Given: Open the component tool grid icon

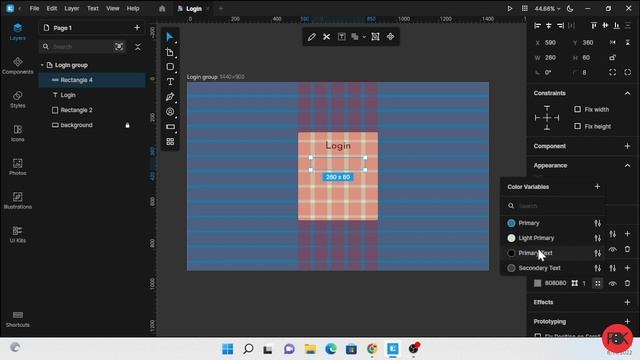Looking at the screenshot, I should 170,142.
